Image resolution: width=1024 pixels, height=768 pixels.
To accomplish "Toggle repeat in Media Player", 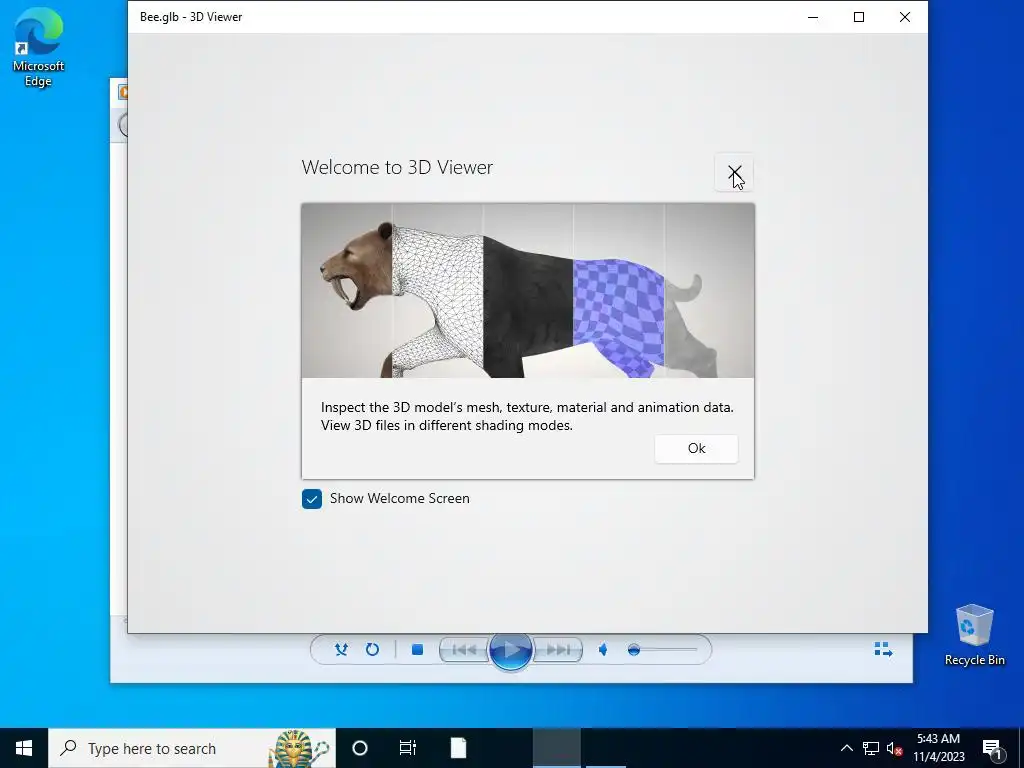I will [372, 650].
